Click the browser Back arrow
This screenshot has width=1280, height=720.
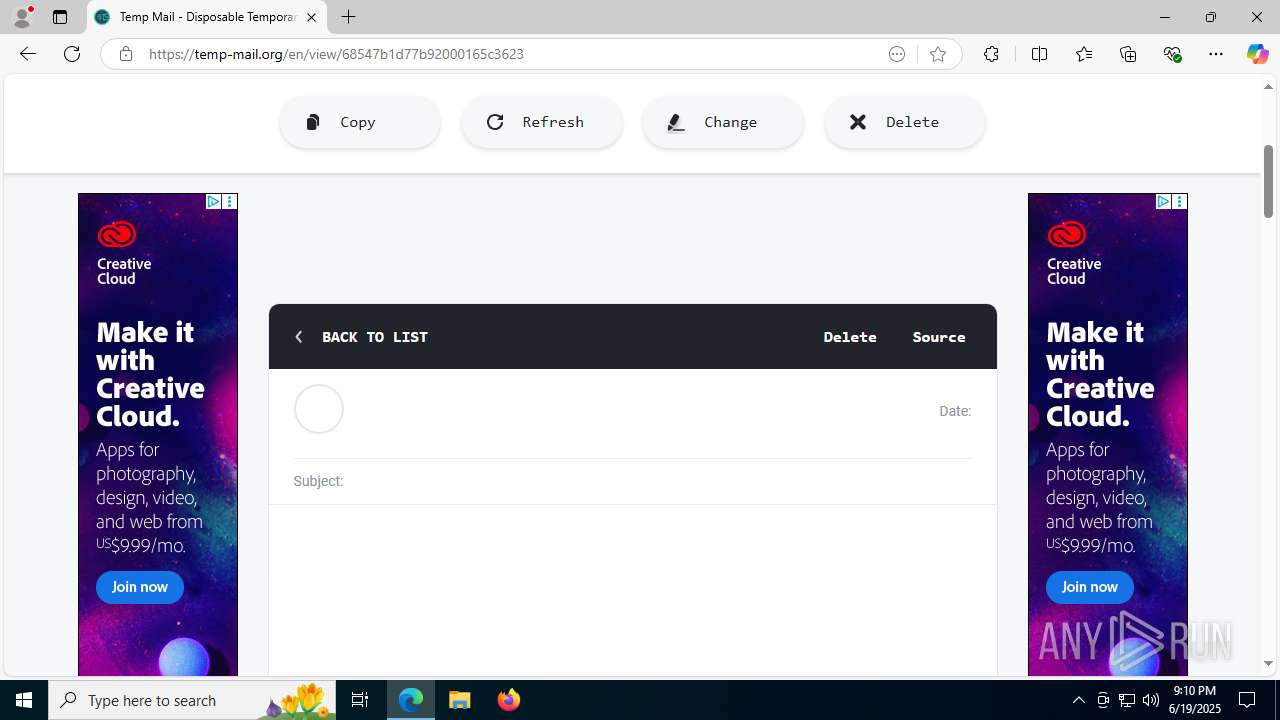click(28, 54)
